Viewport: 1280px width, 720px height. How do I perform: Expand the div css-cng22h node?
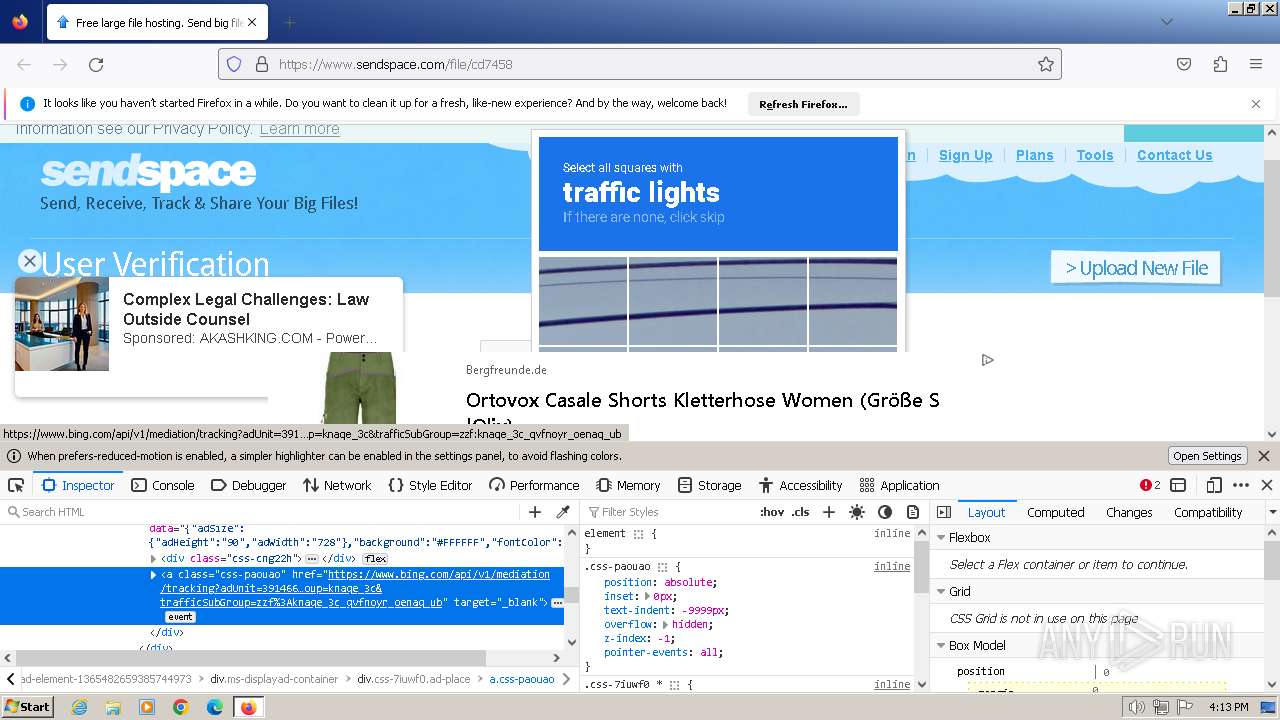pos(153,559)
